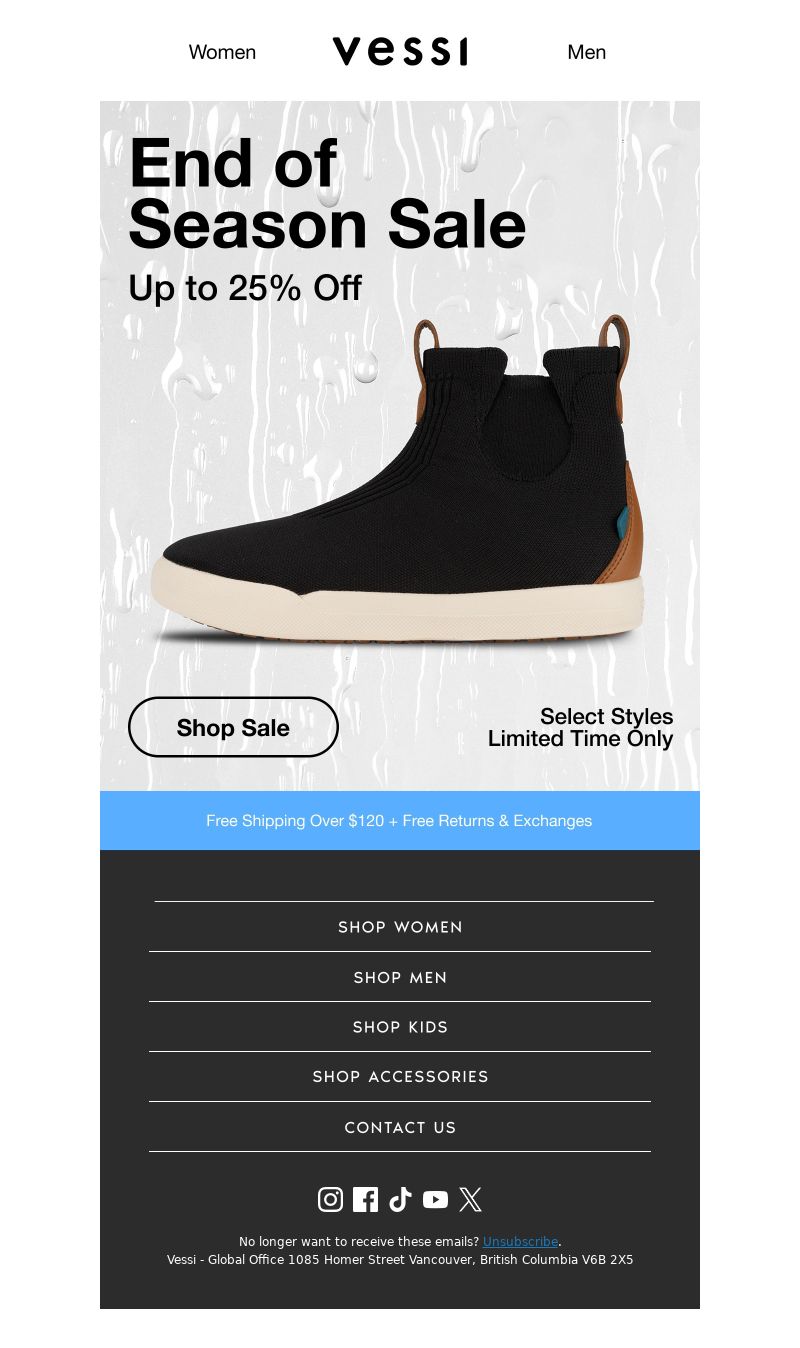
Task: Click the Select Styles Limited Time Only text
Action: click(x=580, y=728)
